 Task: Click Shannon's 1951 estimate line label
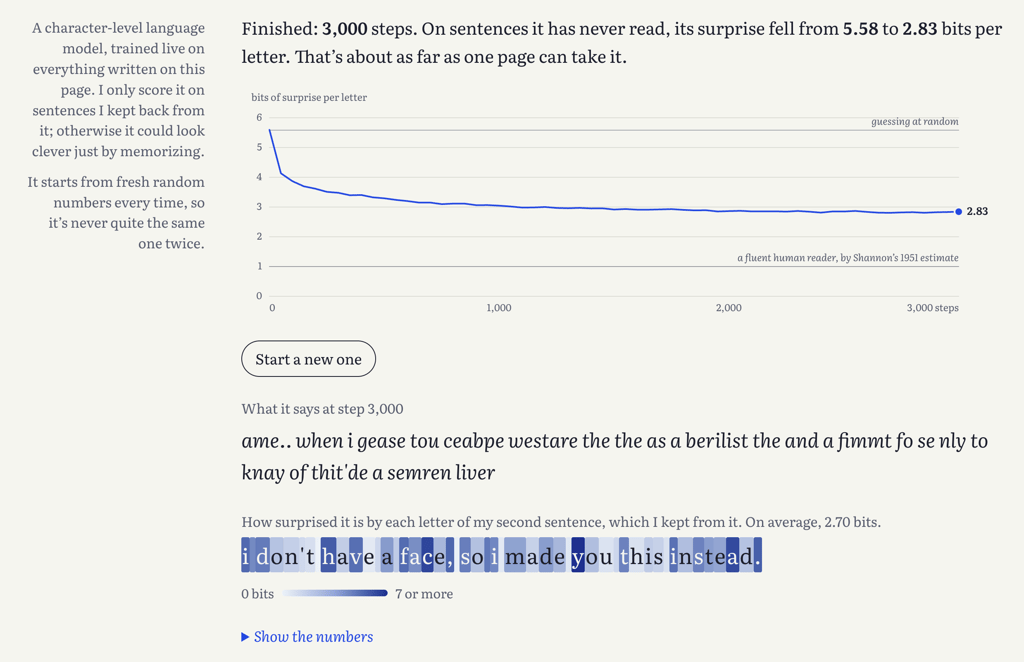(x=848, y=258)
